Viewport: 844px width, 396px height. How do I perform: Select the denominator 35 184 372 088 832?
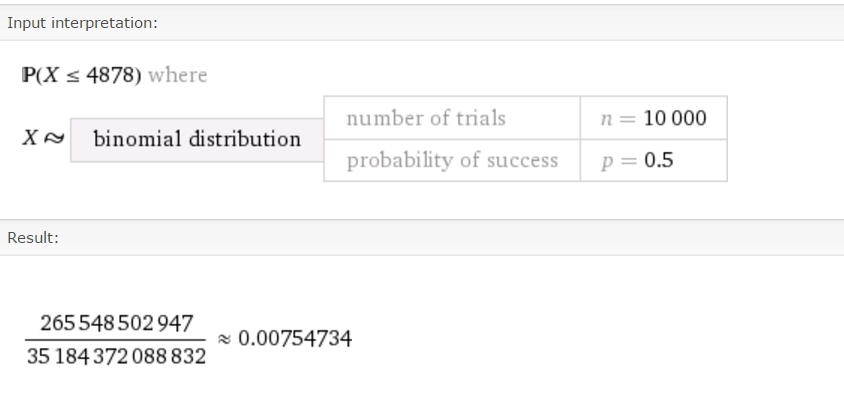tap(116, 356)
